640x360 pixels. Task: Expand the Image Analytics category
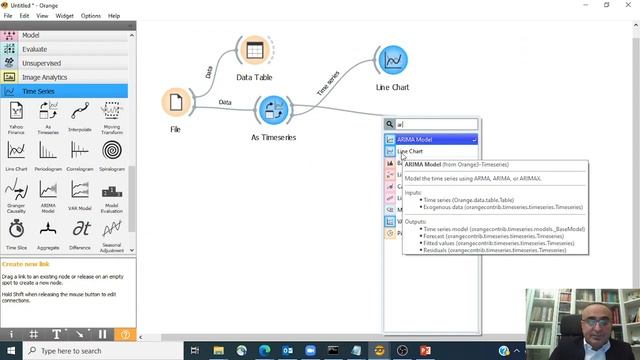(64, 77)
